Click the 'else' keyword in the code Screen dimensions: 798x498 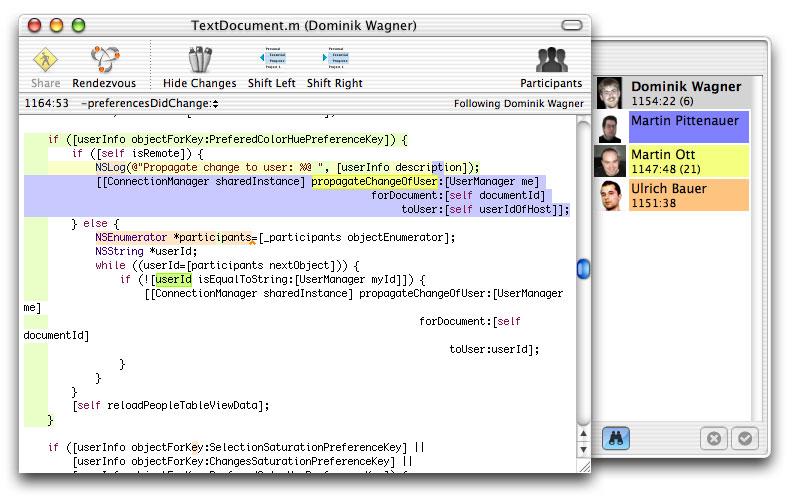point(95,223)
